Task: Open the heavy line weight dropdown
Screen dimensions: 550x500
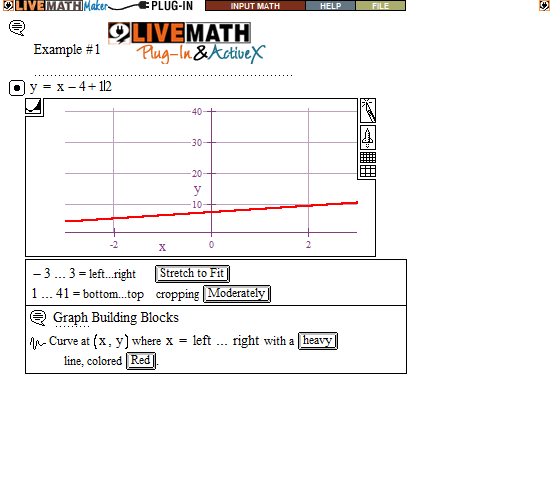Action: pos(317,341)
